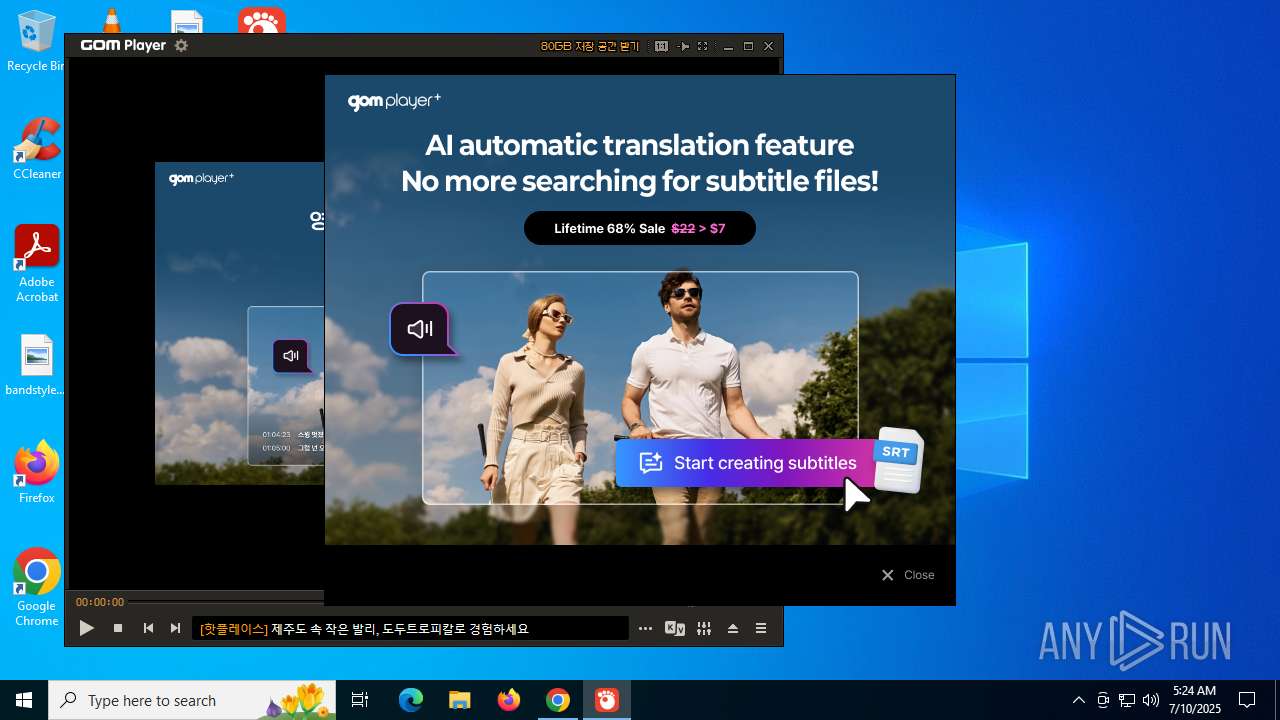Open Microsoft Edge from taskbar
The image size is (1280, 720).
411,700
